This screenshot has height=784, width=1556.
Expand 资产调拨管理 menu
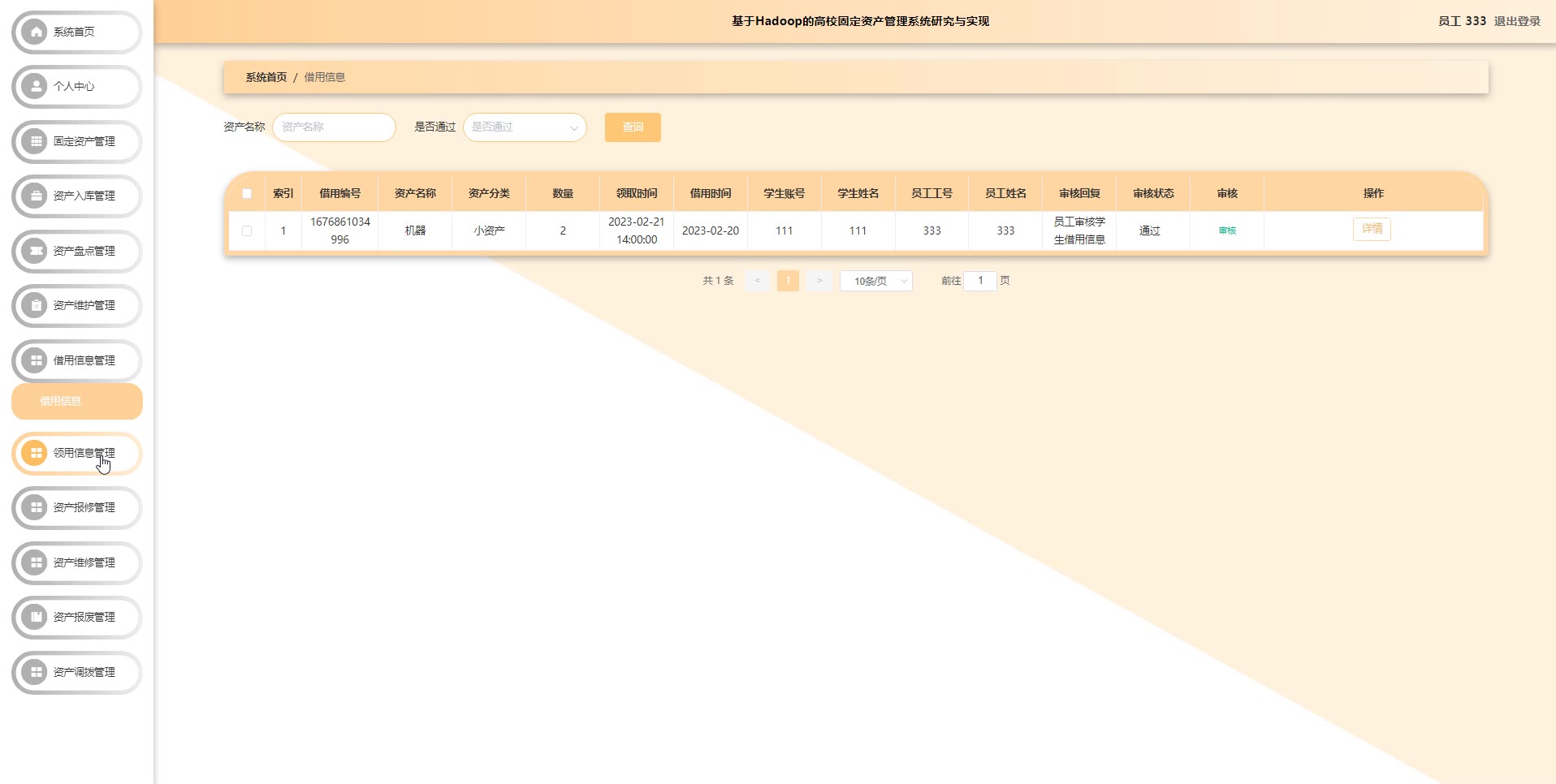click(x=77, y=672)
